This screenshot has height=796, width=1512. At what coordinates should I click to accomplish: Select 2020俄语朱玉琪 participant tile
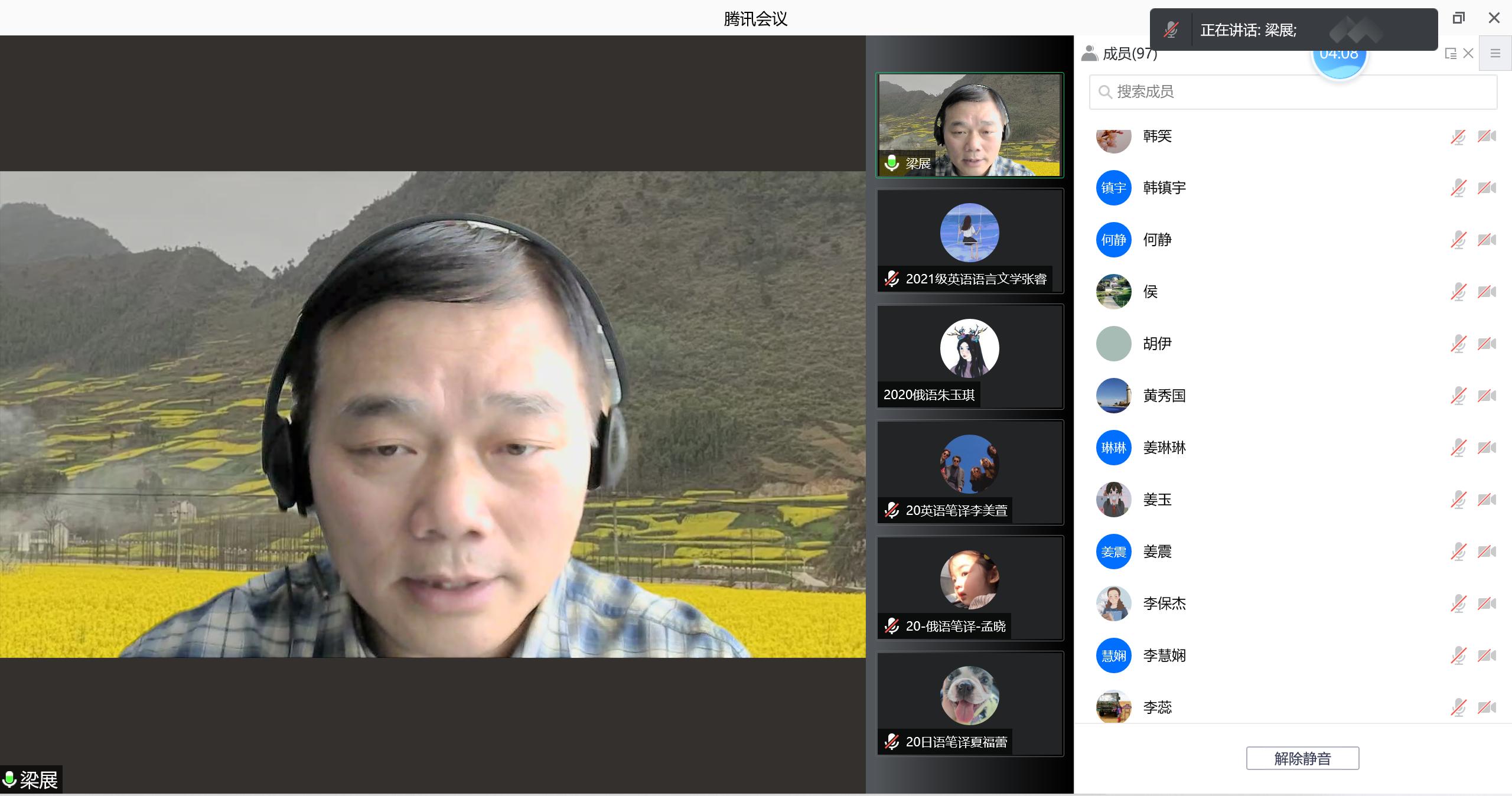point(970,357)
